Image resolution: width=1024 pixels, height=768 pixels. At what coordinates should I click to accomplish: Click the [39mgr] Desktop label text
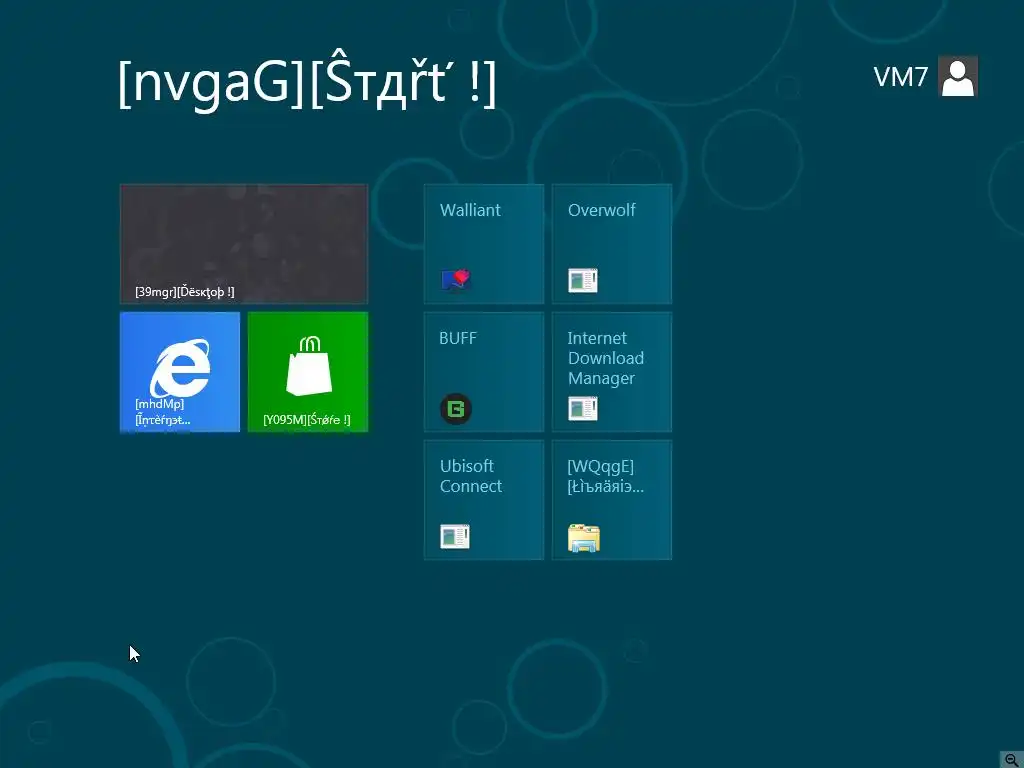[x=185, y=291]
